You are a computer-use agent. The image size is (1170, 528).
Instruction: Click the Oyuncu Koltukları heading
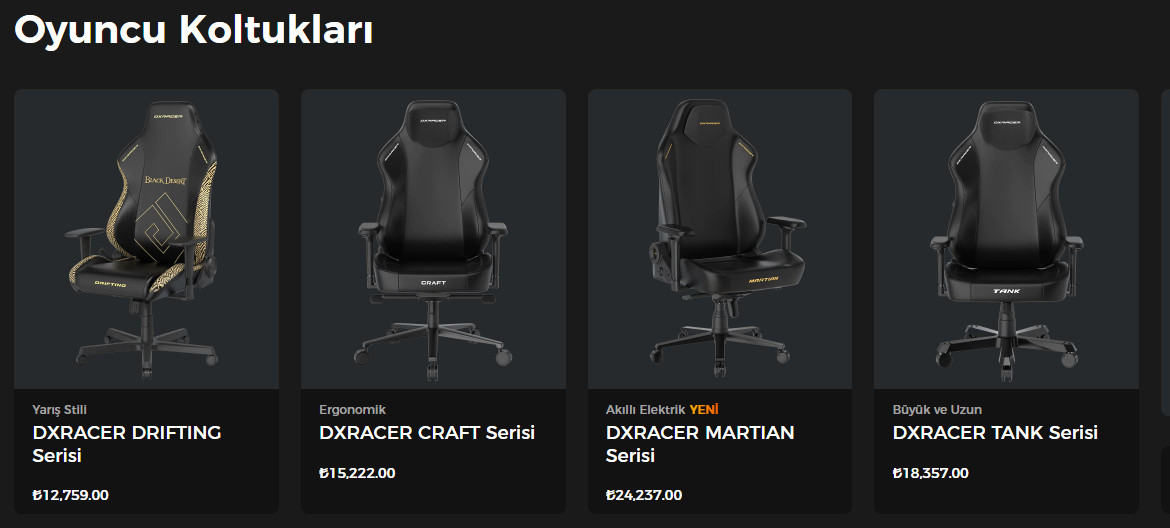[194, 31]
